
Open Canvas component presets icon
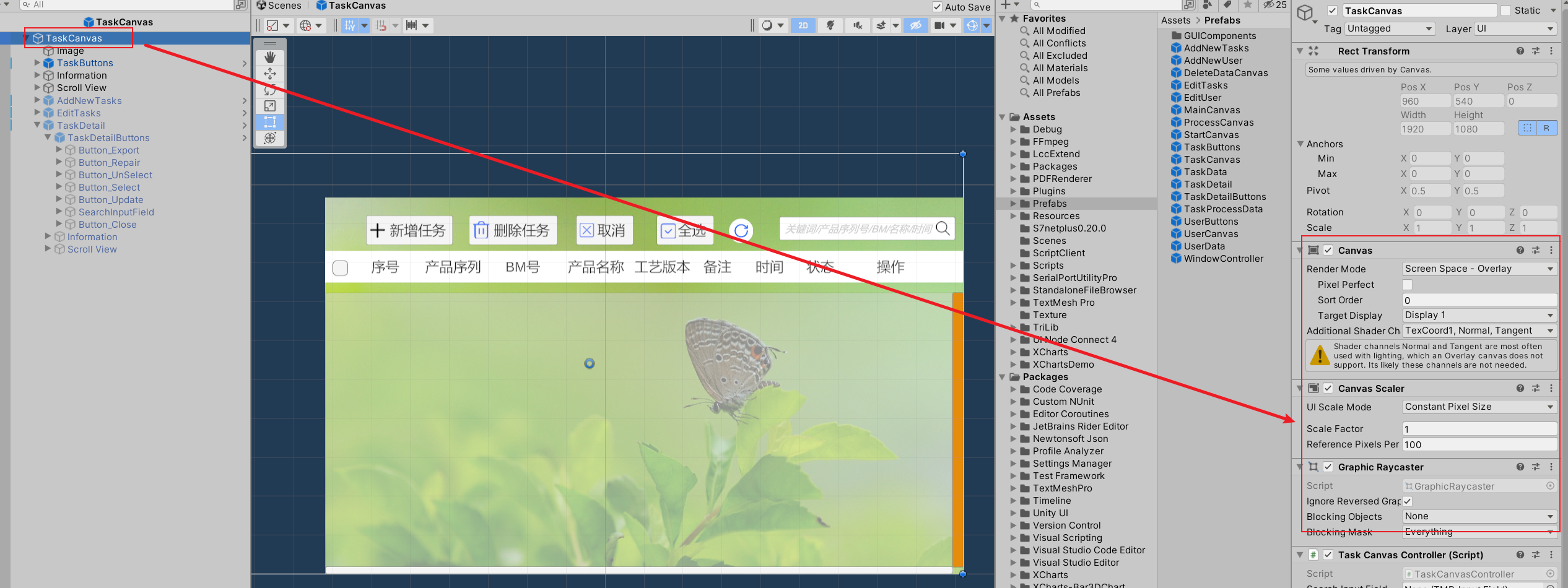(1536, 250)
